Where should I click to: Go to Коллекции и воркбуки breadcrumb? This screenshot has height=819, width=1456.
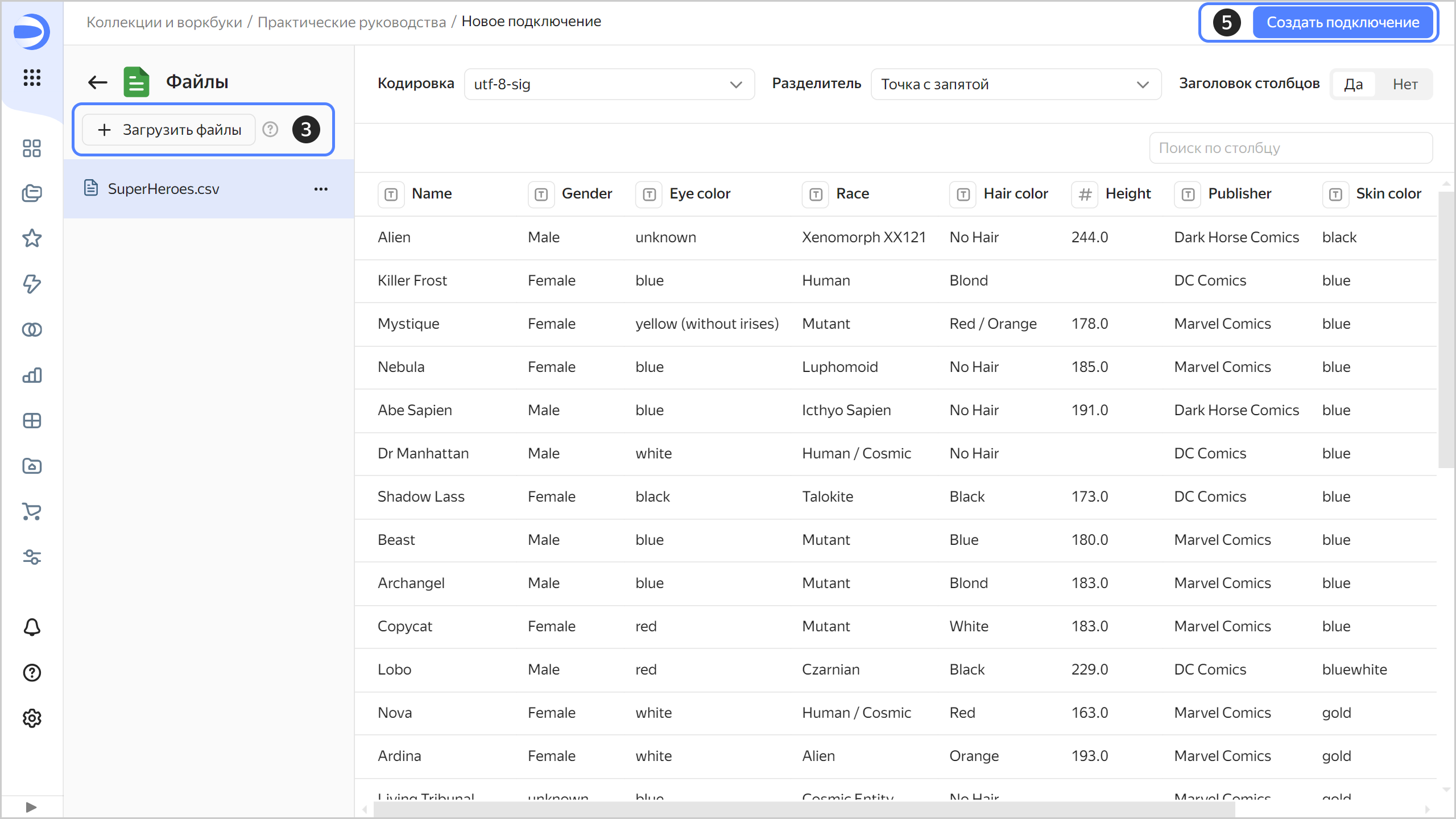point(164,22)
